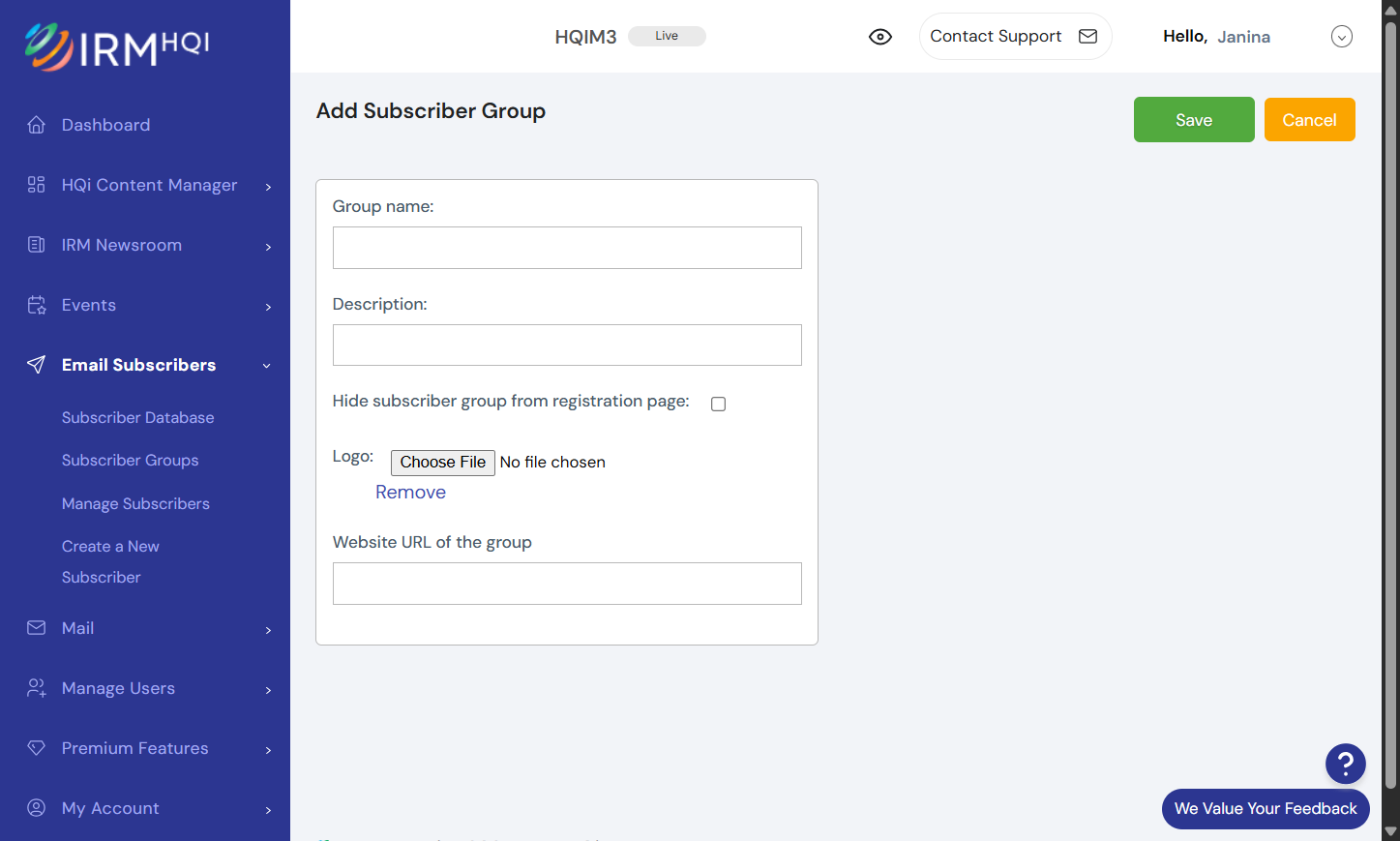Open Dashboard from the sidebar

pyautogui.click(x=105, y=125)
